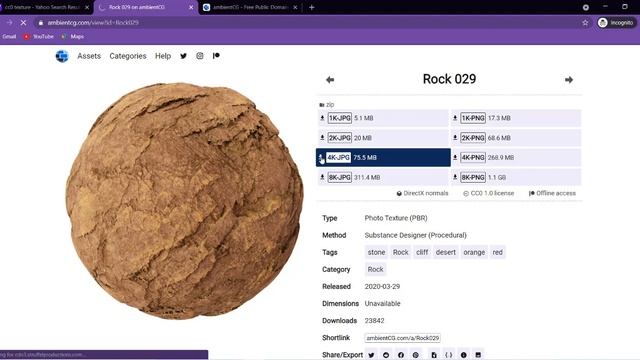Switch to the Yahoo Search Results tab
The width and height of the screenshot is (640, 360).
point(41,7)
